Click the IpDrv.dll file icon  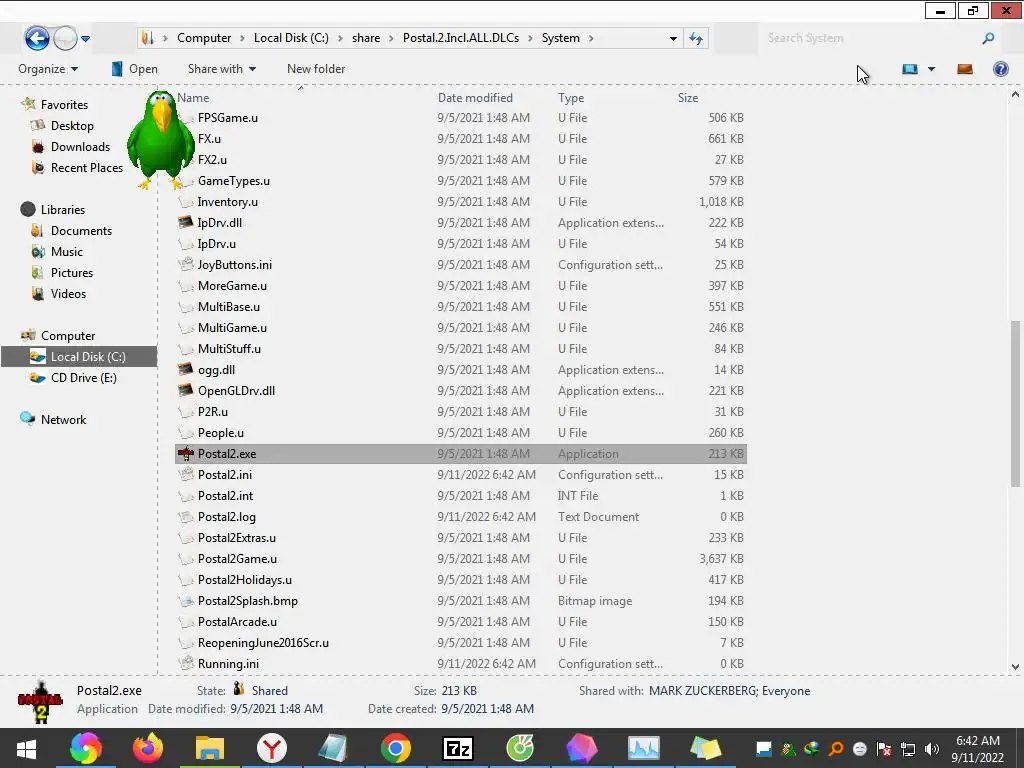pos(186,222)
